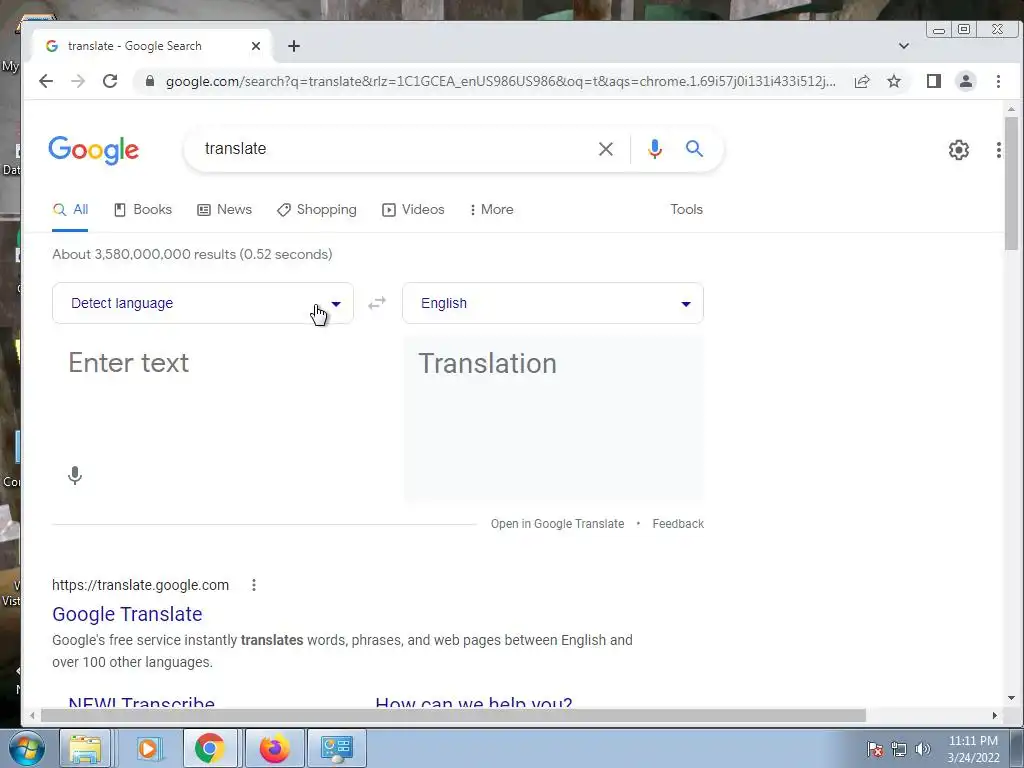Dictate text via translate microphone

pos(75,475)
